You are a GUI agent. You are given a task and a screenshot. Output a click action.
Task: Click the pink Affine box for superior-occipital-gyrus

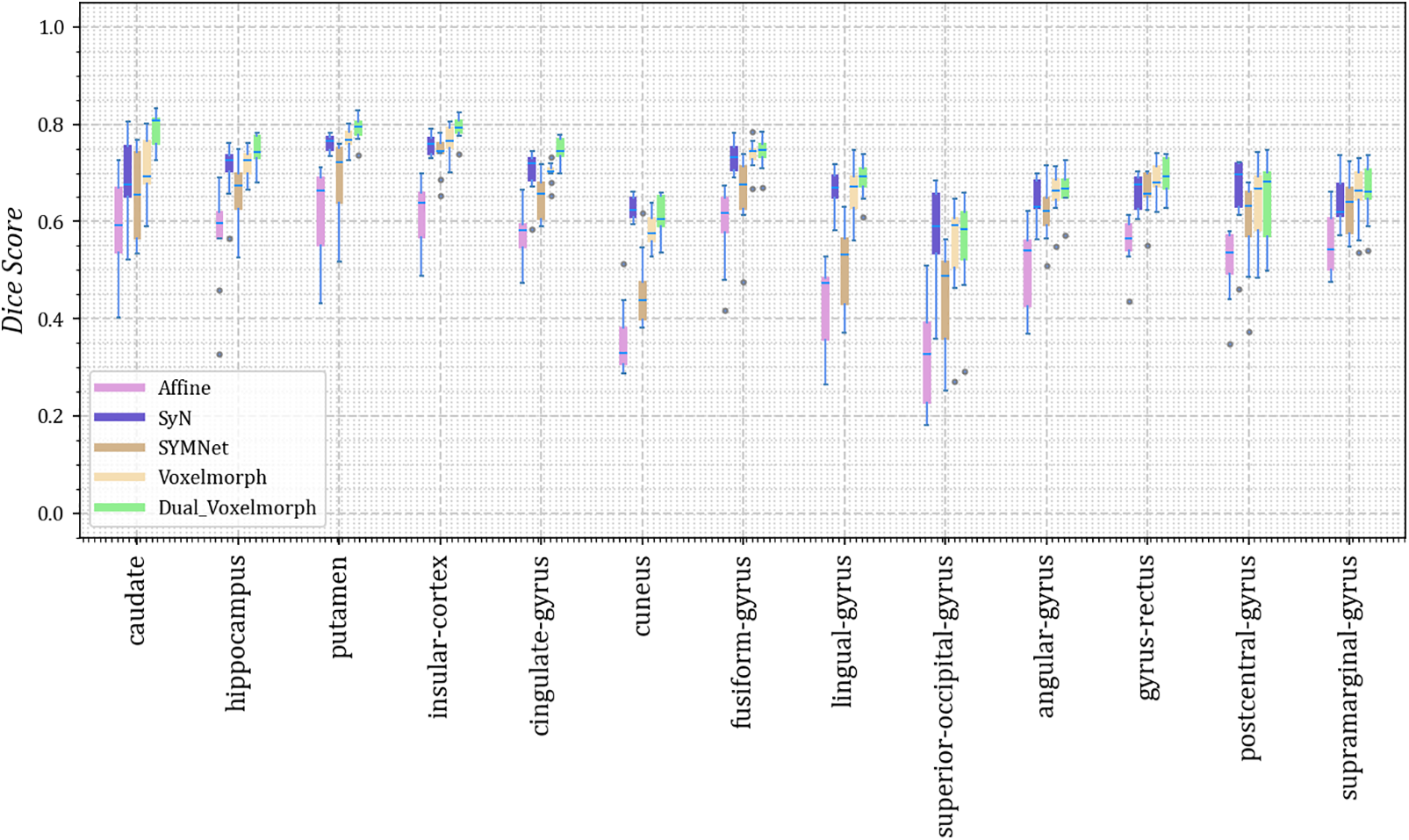926,362
